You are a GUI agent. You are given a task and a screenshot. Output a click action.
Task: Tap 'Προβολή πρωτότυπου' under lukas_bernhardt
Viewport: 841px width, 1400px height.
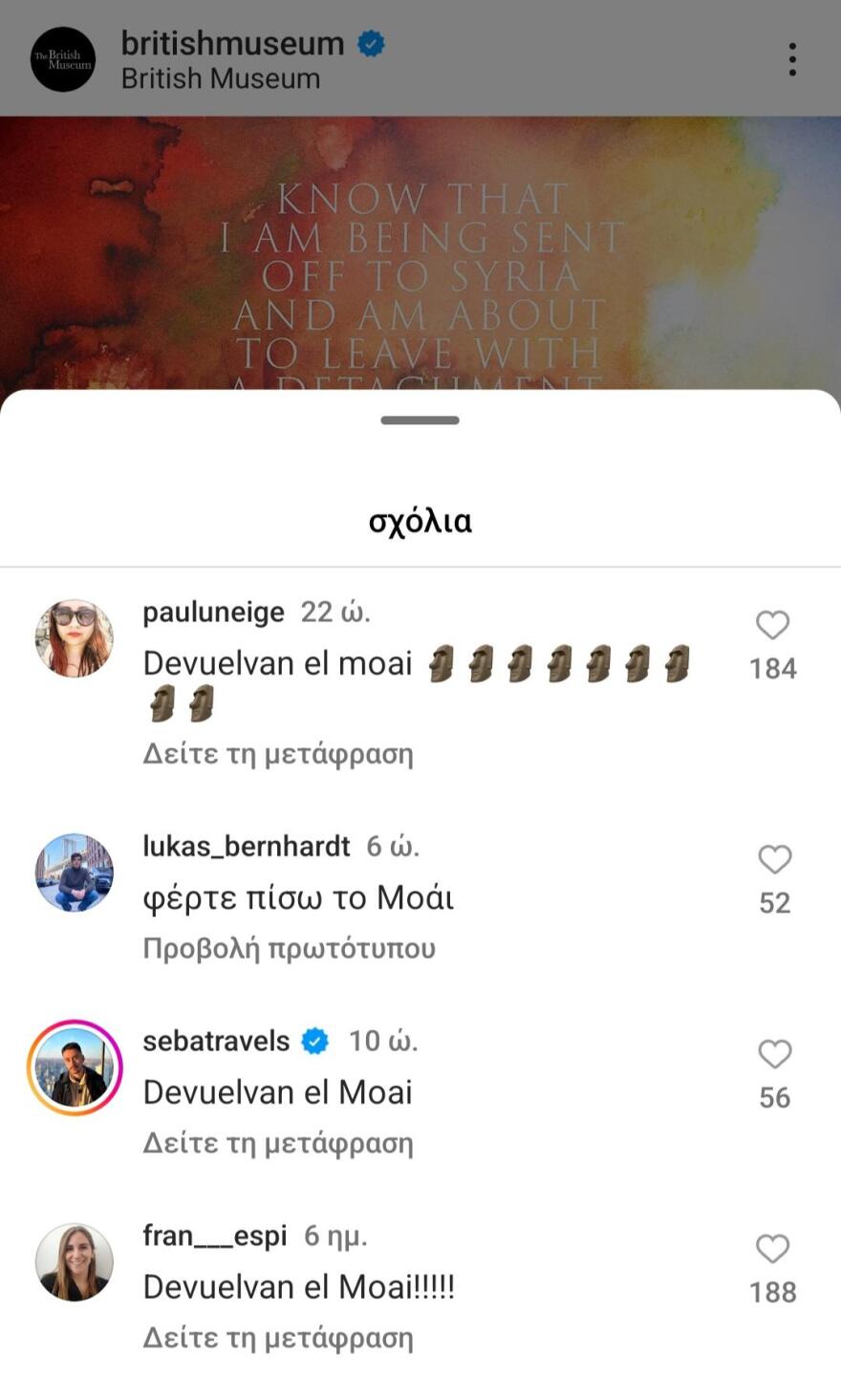289,948
